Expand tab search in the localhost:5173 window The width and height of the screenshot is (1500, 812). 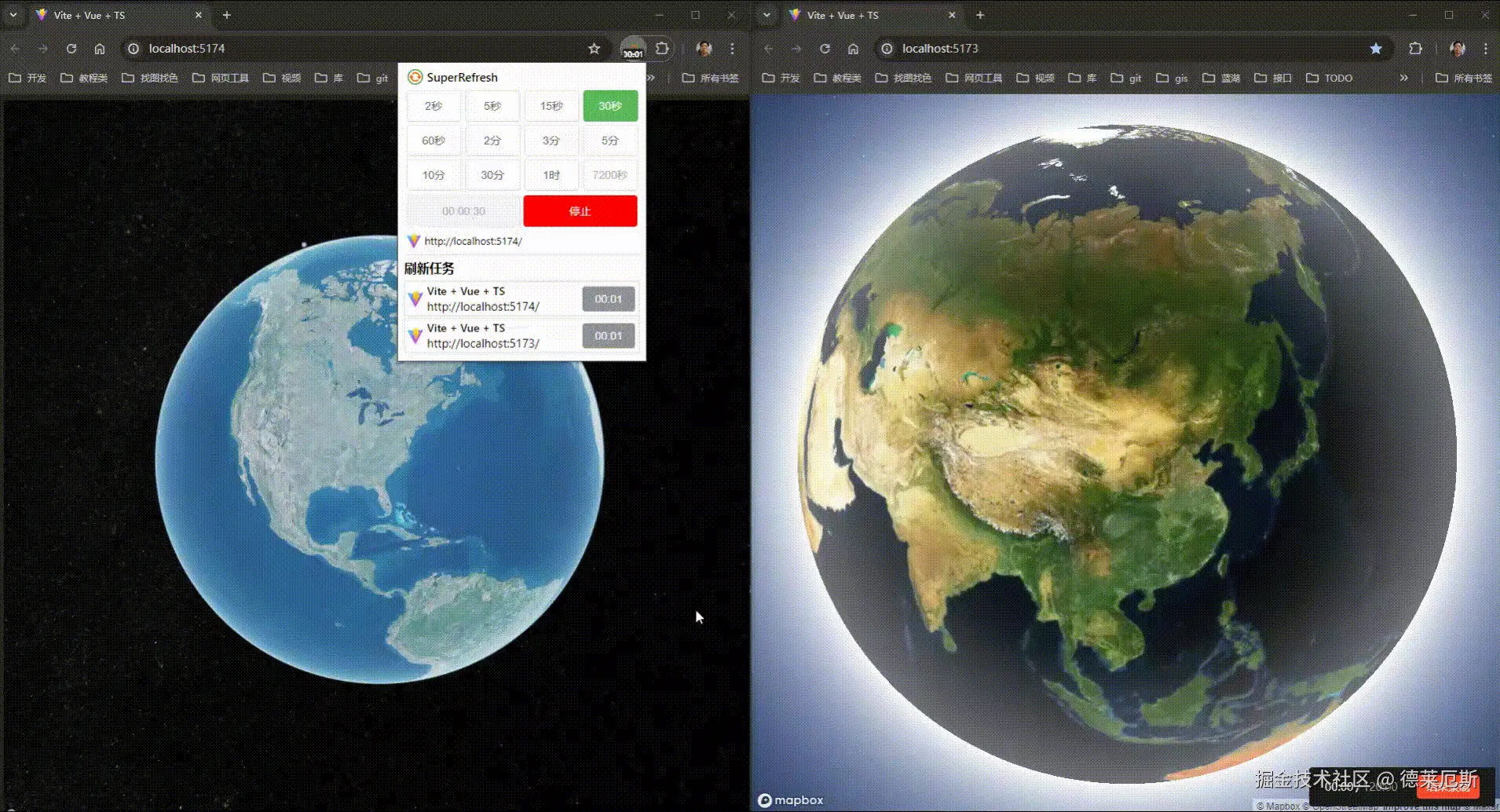pyautogui.click(x=767, y=15)
